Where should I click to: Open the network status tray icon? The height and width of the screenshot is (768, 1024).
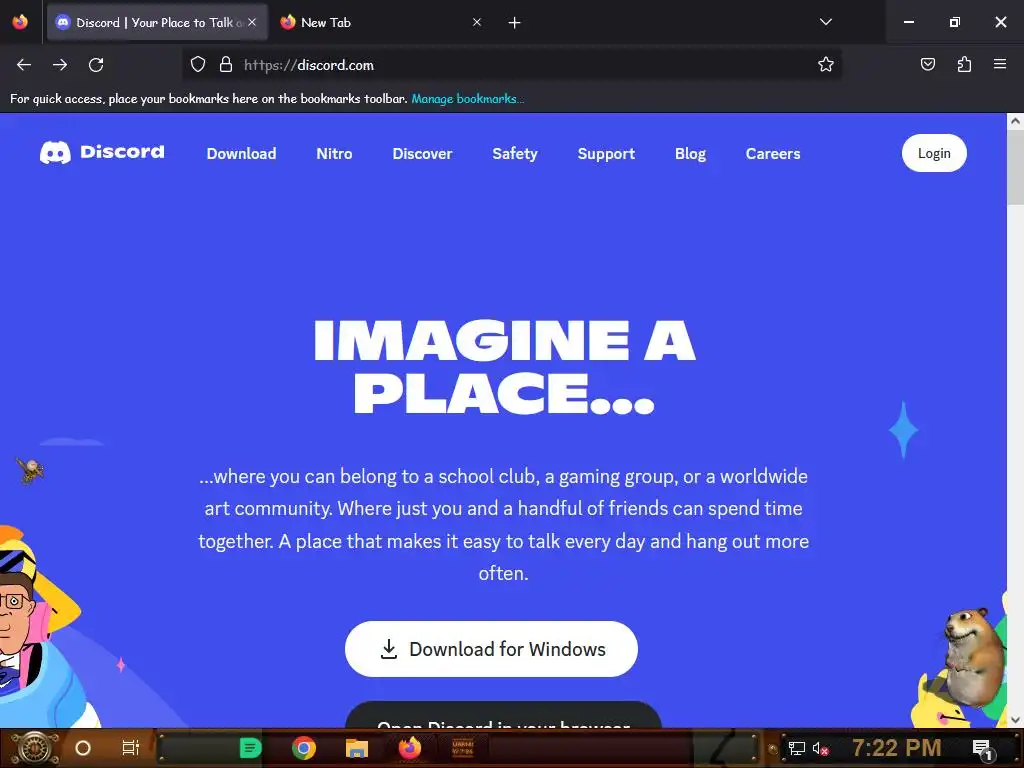pyautogui.click(x=797, y=748)
